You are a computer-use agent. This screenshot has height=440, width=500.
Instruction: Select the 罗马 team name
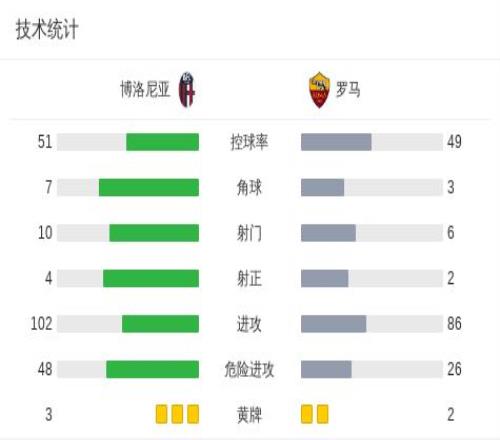[348, 89]
